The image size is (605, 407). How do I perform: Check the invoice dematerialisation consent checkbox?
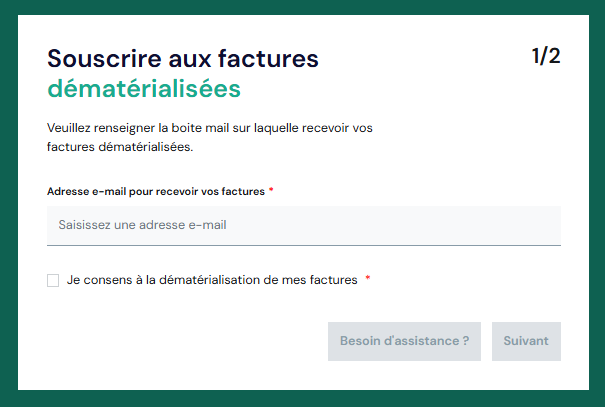tap(53, 281)
